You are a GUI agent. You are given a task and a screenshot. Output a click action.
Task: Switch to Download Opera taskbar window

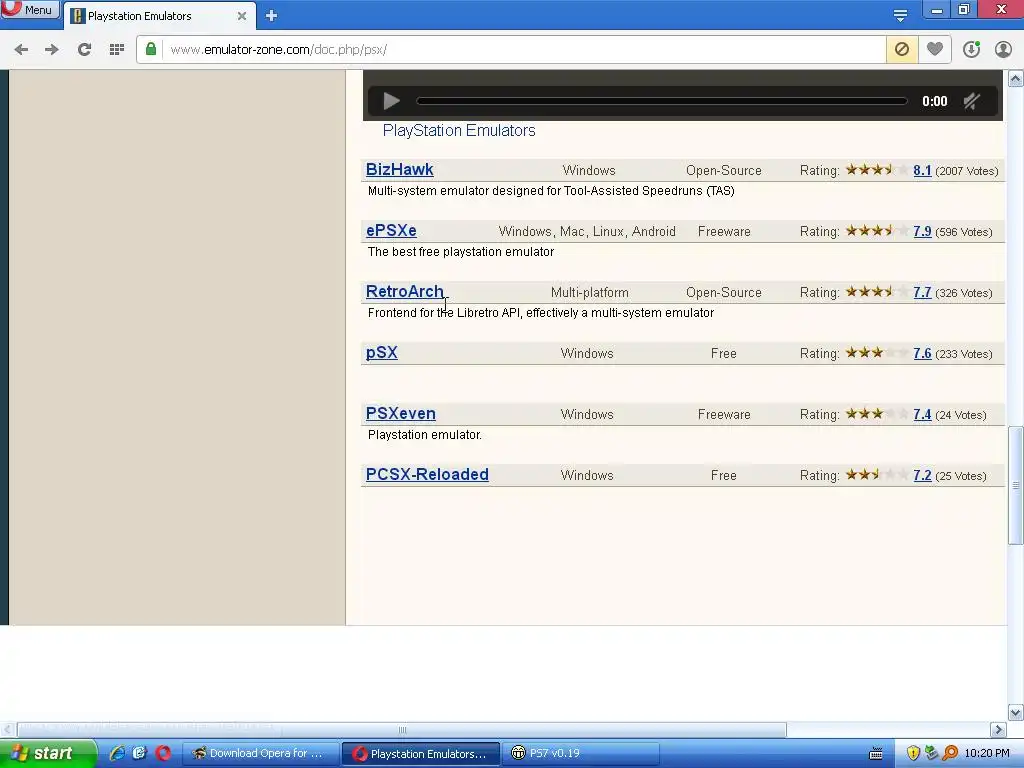pos(259,753)
